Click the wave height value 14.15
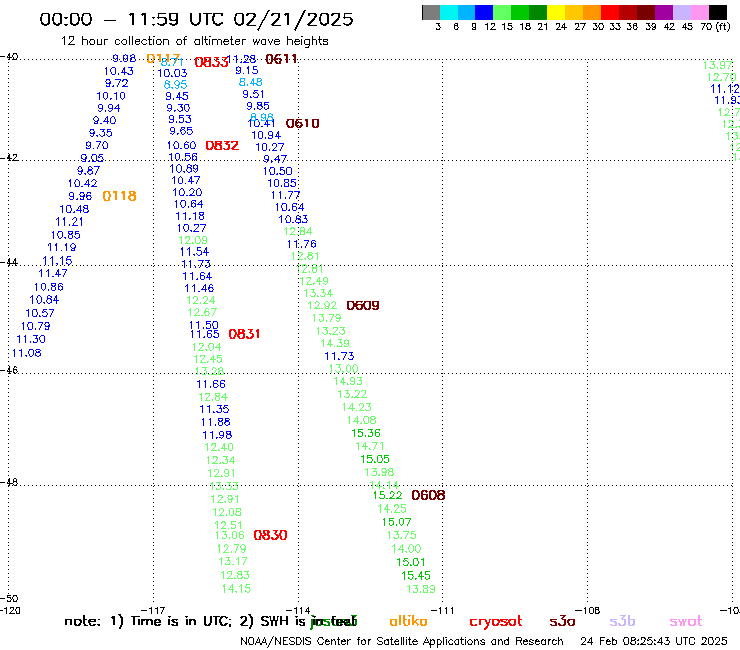Screen dimensions: 740x650 236,589
